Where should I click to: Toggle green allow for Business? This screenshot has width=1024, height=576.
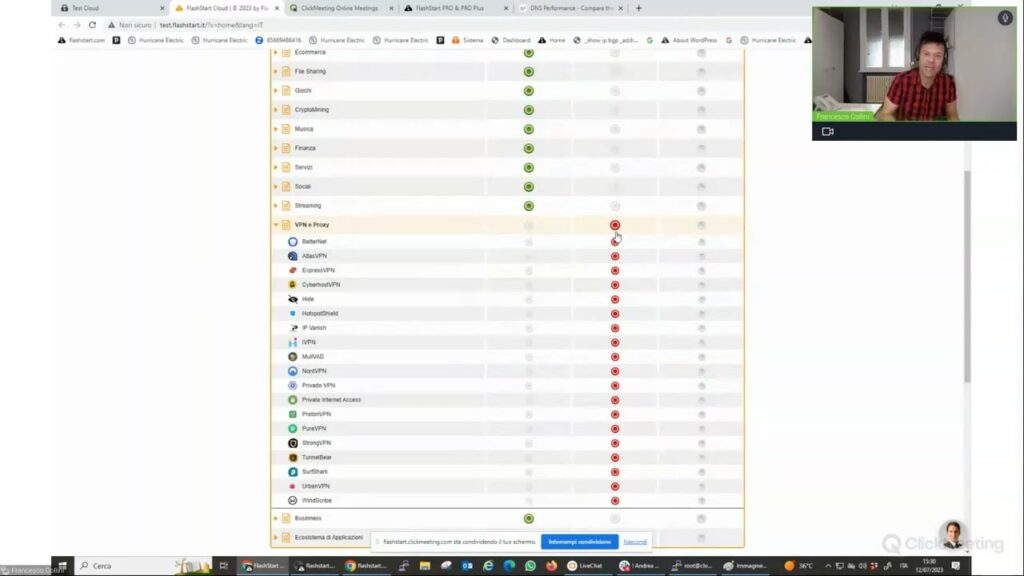[x=529, y=519]
